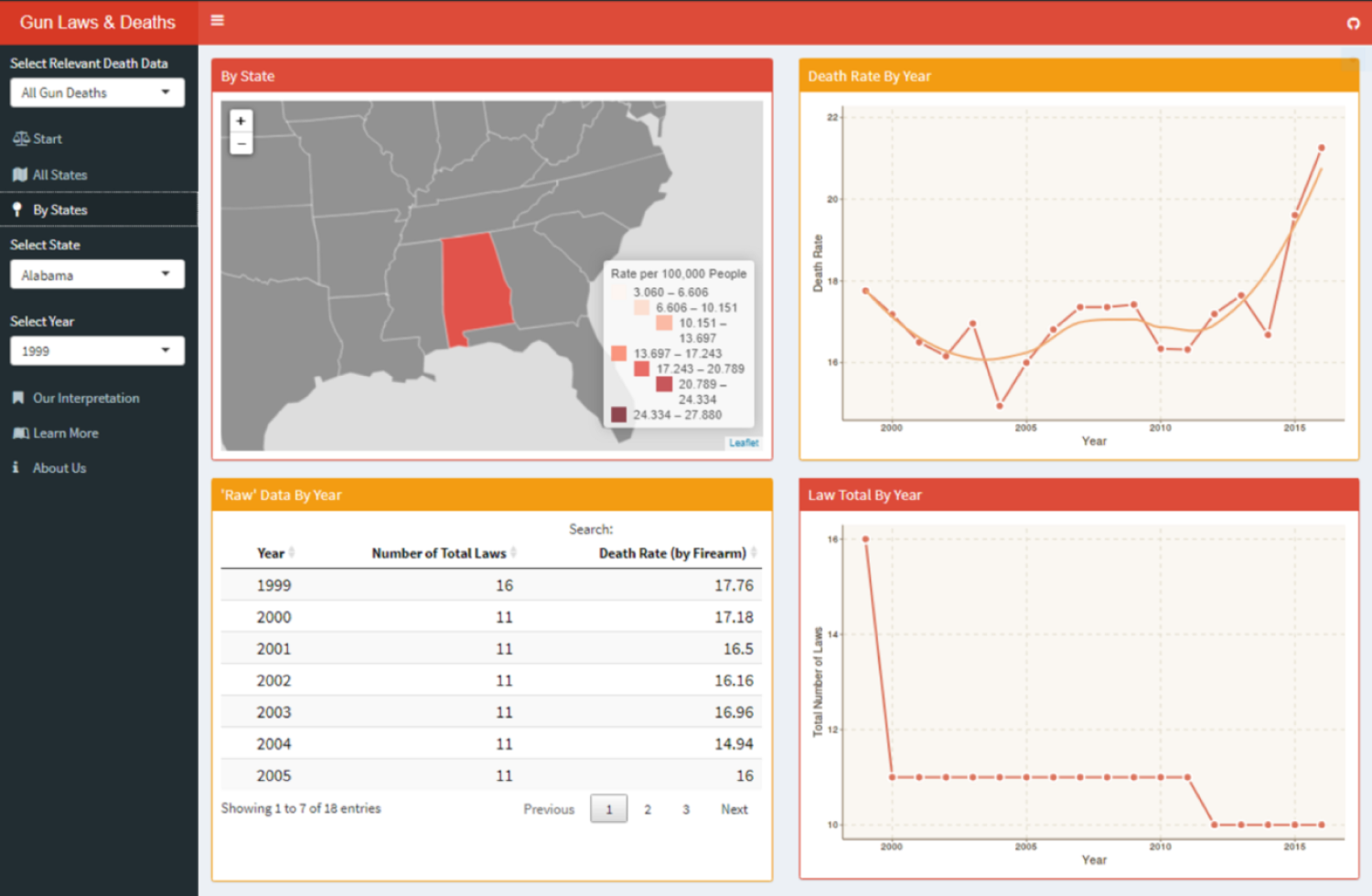Sort by Death Rate column arrows

tap(755, 552)
